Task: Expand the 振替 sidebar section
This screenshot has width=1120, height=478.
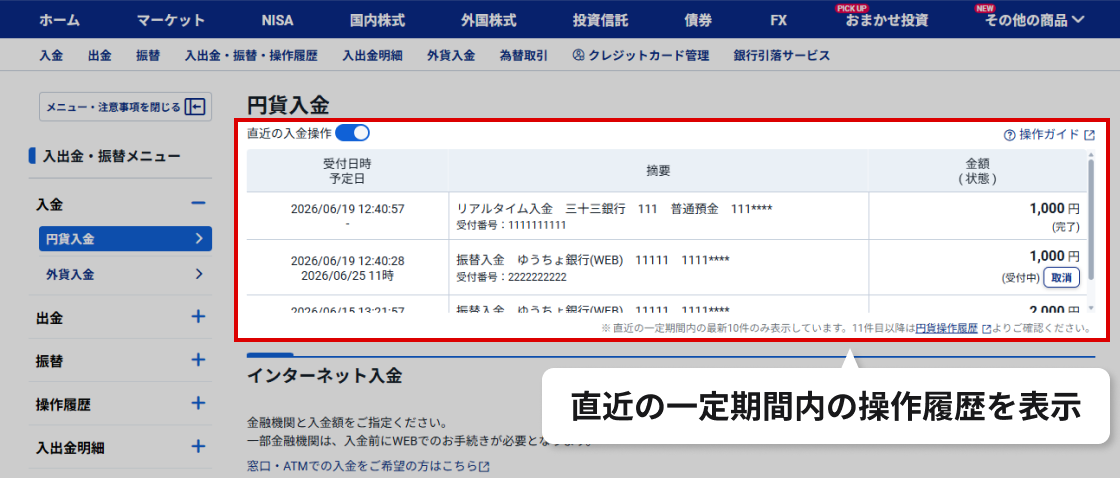Action: tap(199, 360)
